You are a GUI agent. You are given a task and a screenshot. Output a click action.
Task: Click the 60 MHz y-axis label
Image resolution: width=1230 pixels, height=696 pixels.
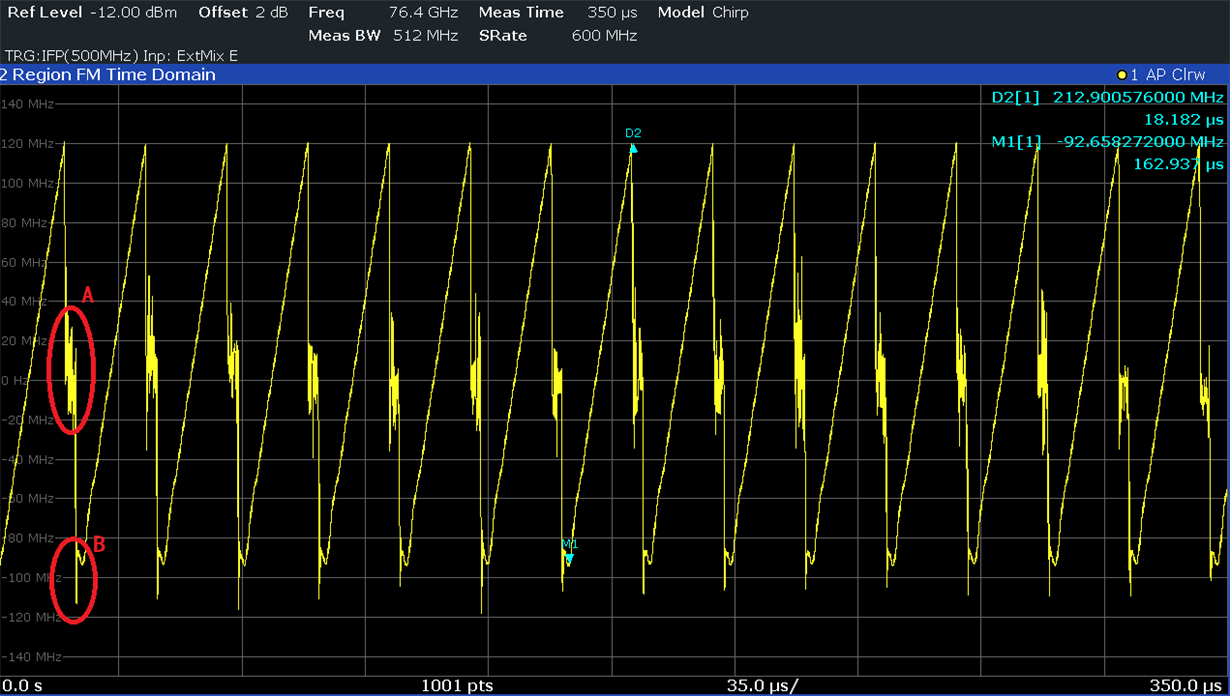coord(26,262)
